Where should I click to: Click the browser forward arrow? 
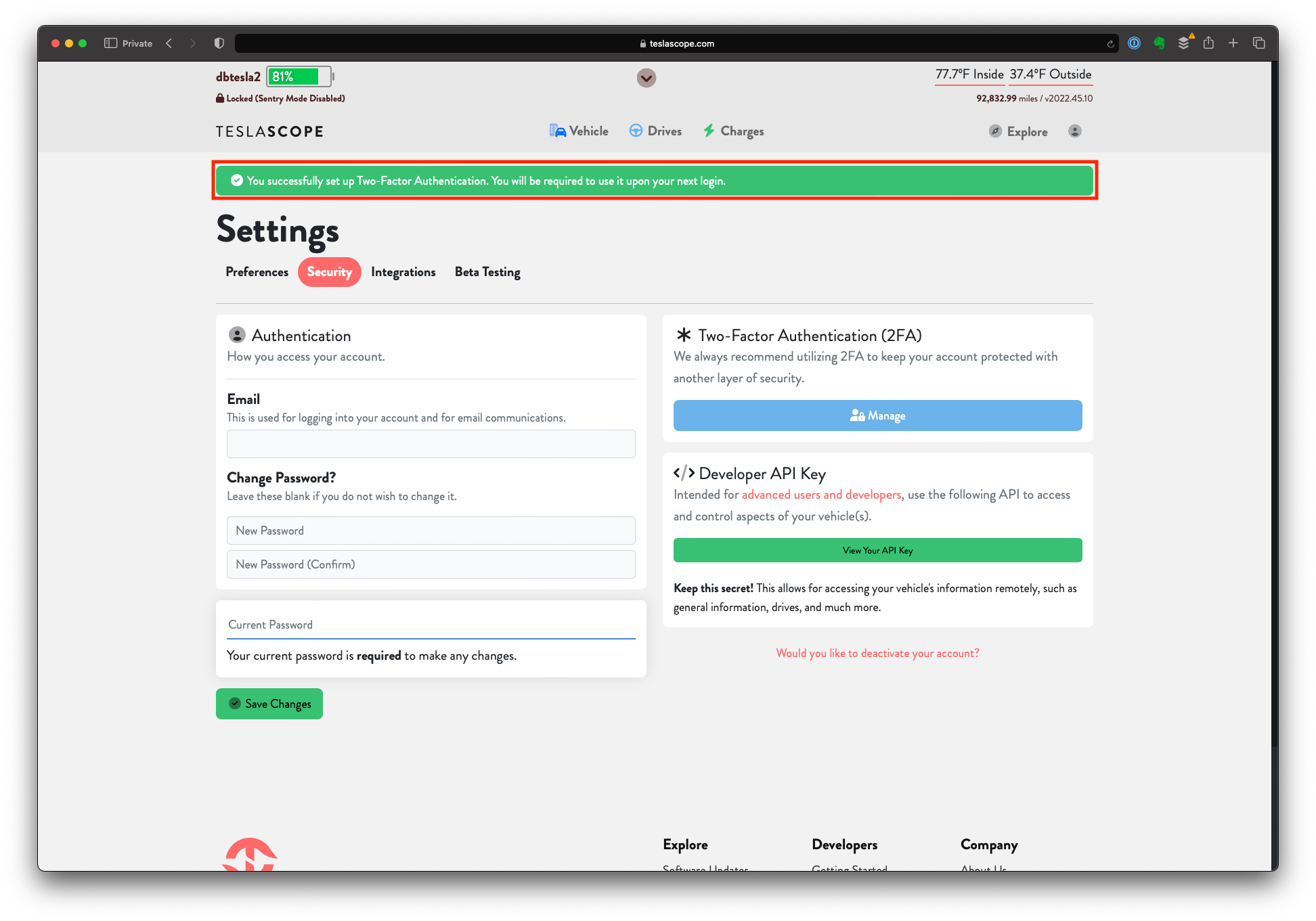(193, 43)
